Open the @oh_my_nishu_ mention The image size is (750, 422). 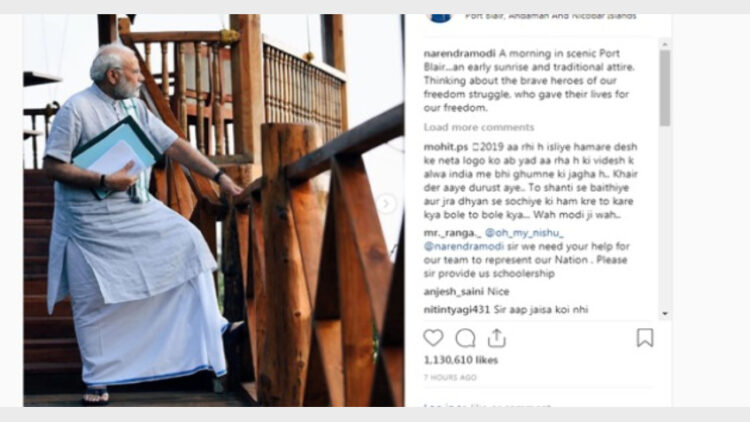[x=524, y=233]
